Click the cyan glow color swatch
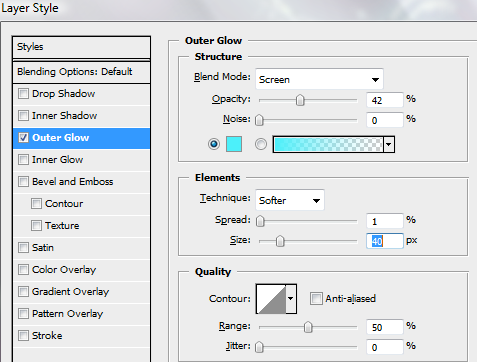Screen dimensions: 477x362 click(x=234, y=144)
